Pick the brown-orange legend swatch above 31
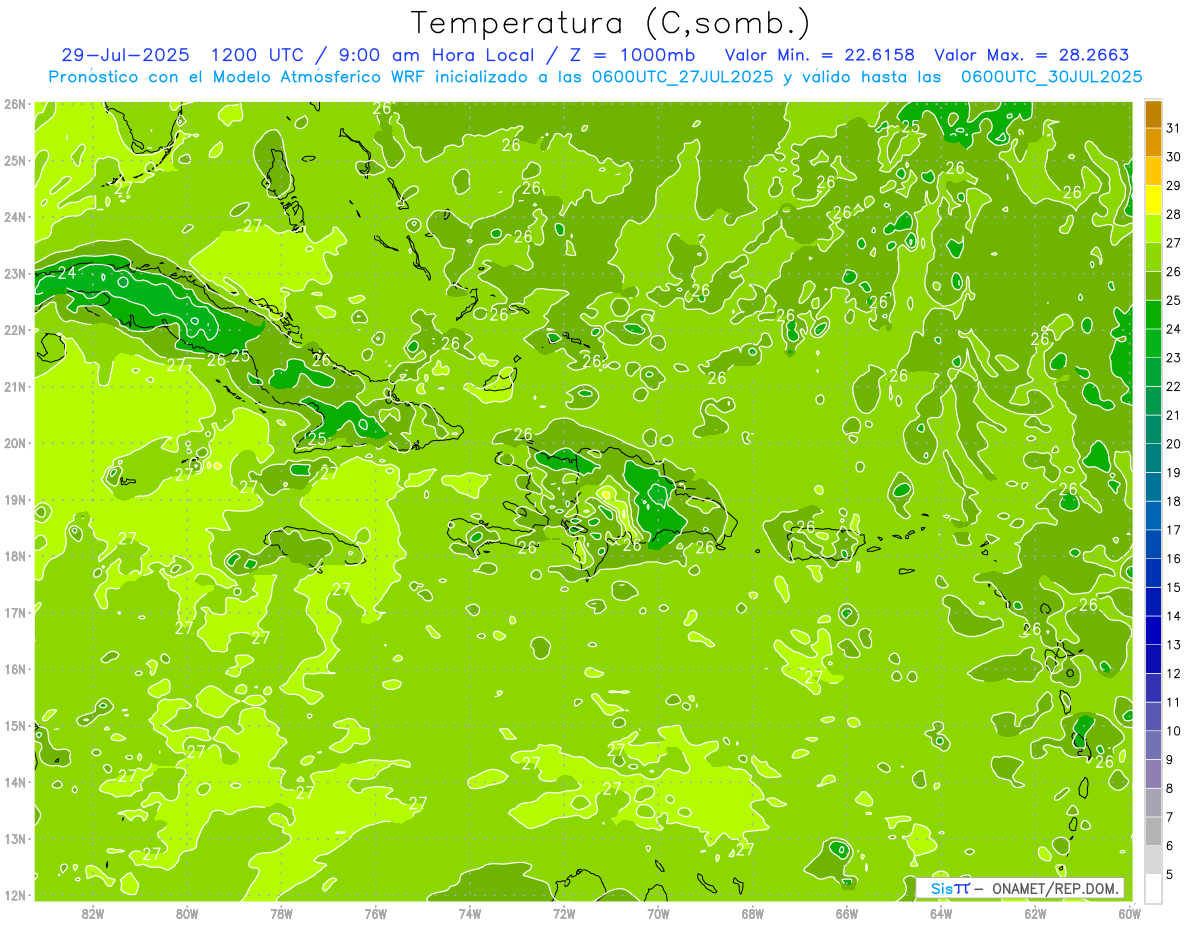The image size is (1200, 927). point(1153,114)
